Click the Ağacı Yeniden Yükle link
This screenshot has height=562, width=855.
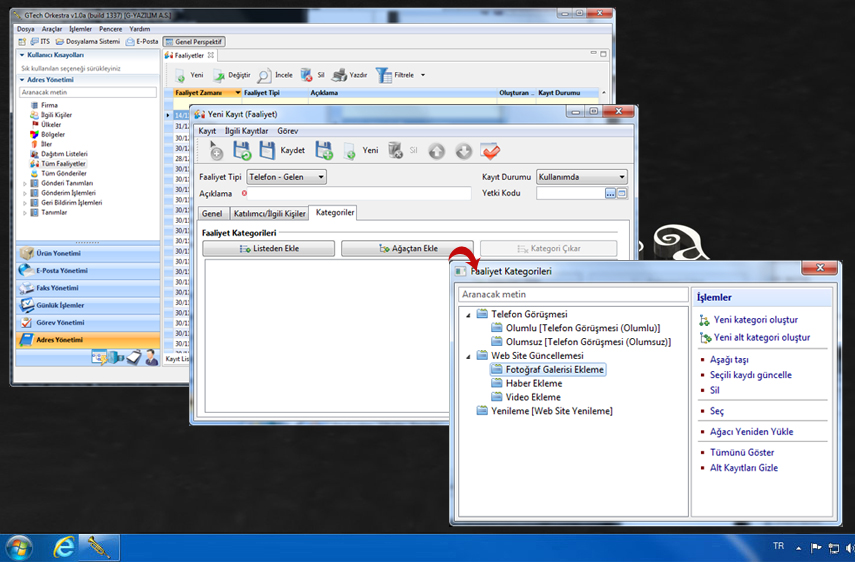click(x=751, y=432)
